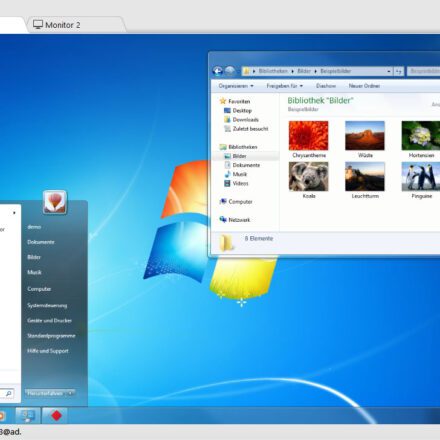Screen dimensions: 440x440
Task: Click the refresh button beside the address bar
Action: tap(399, 71)
